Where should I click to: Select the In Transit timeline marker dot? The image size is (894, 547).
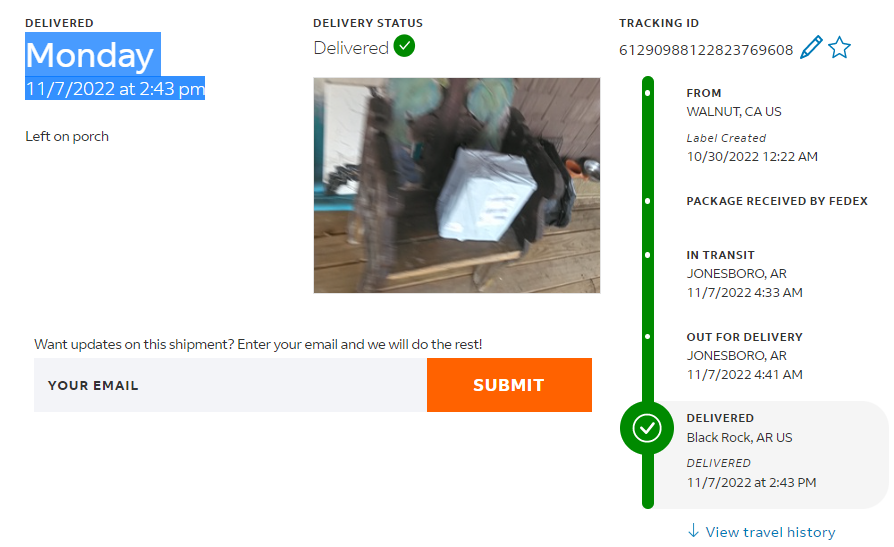tap(648, 255)
